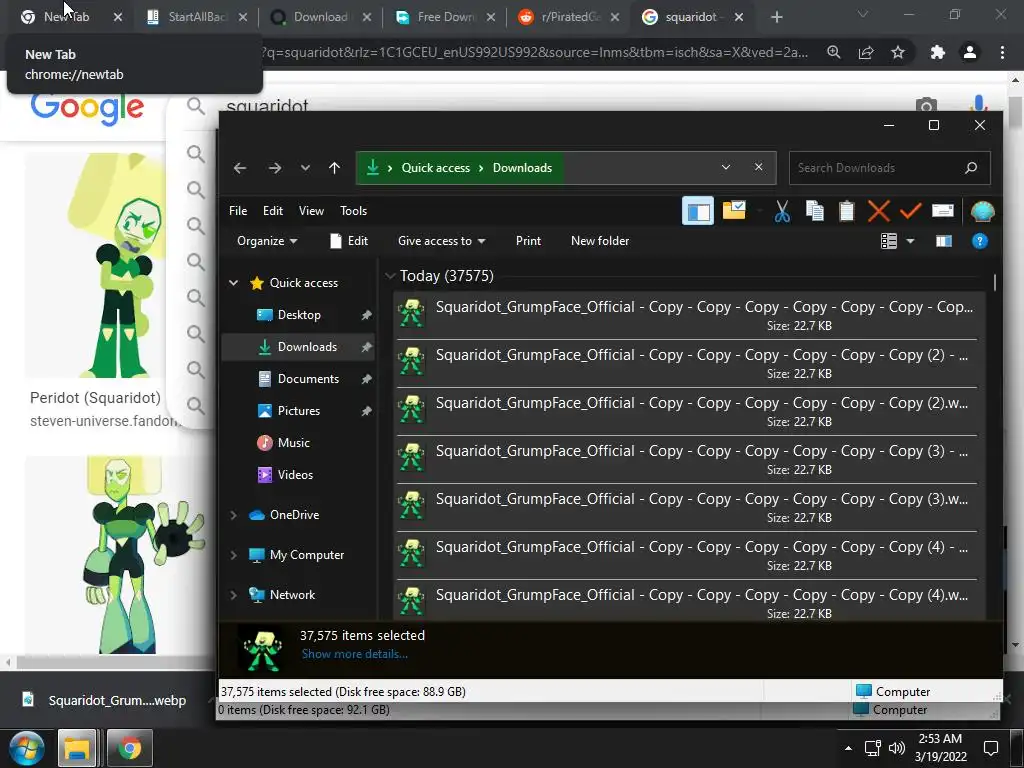The image size is (1024, 768).
Task: Click the Share page icon in Chrome
Action: 866,52
